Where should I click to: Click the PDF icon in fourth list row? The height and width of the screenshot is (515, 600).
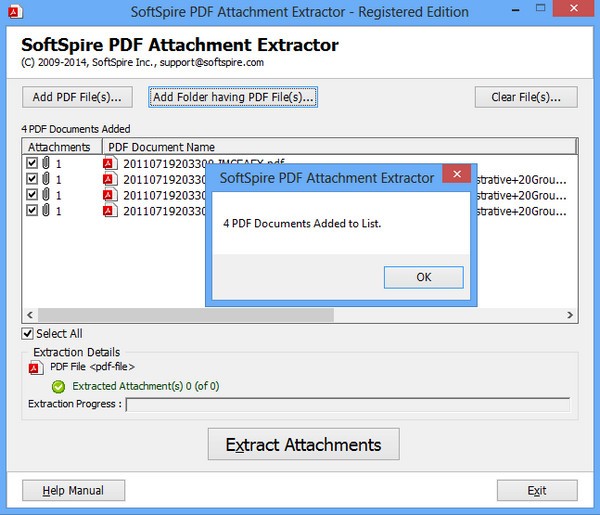coord(110,210)
